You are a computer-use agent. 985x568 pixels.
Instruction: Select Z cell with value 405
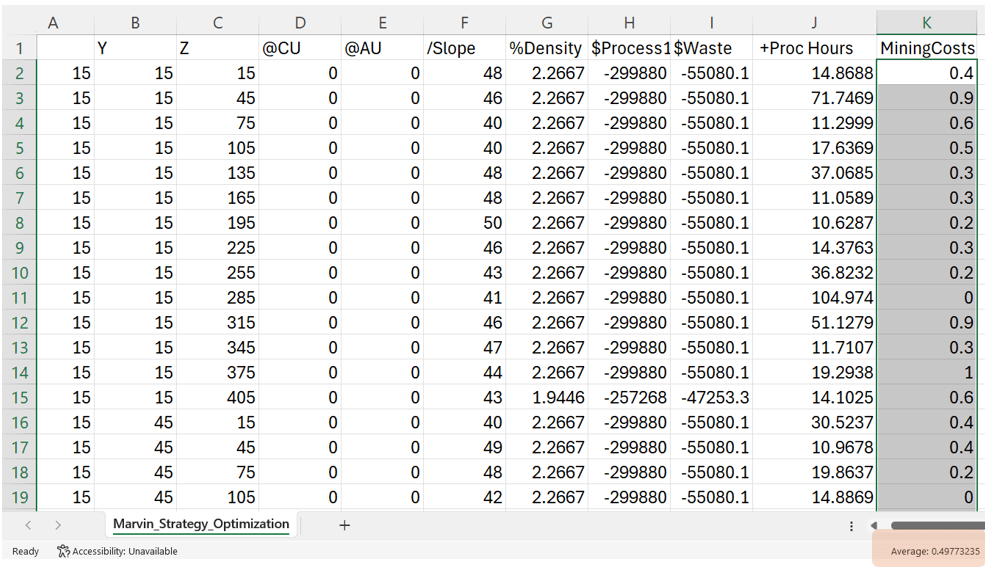[x=218, y=398]
